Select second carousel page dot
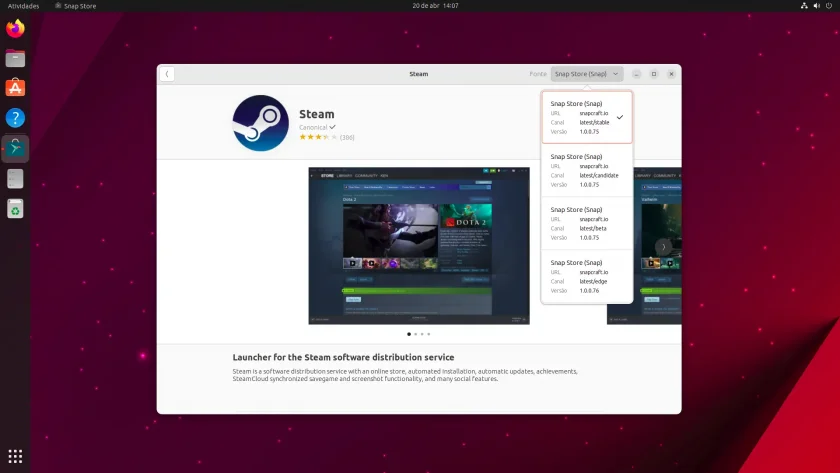 (416, 334)
